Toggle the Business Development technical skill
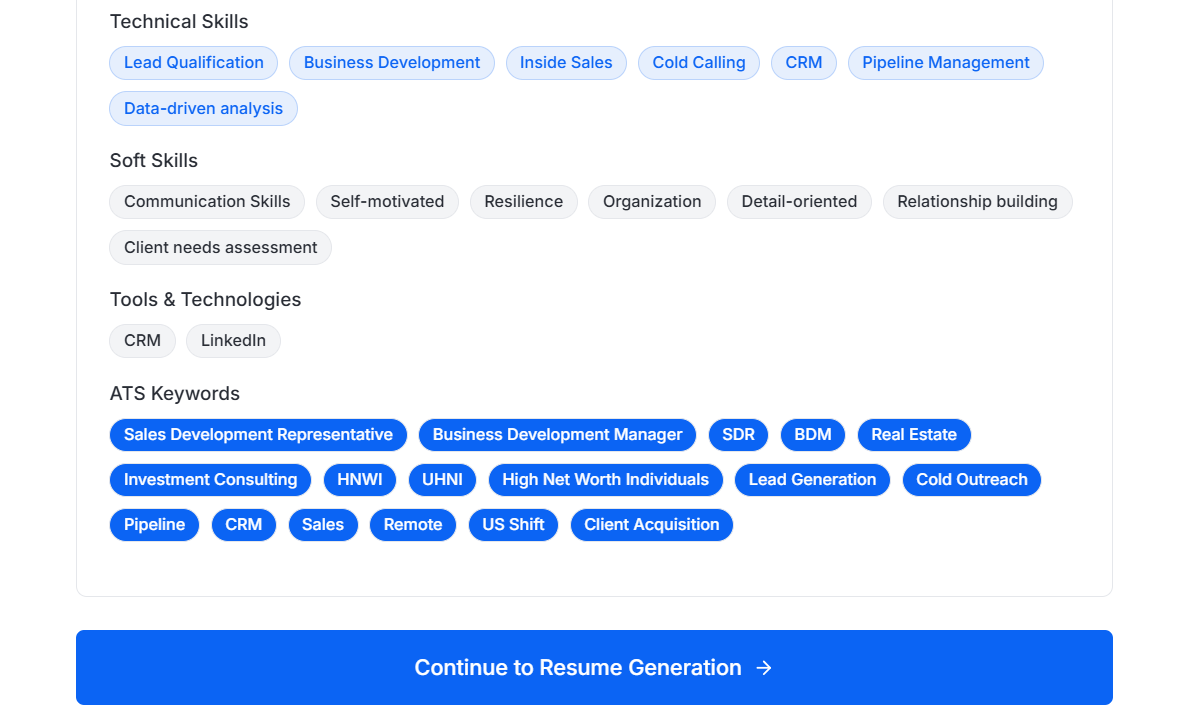The image size is (1182, 716). (x=391, y=62)
